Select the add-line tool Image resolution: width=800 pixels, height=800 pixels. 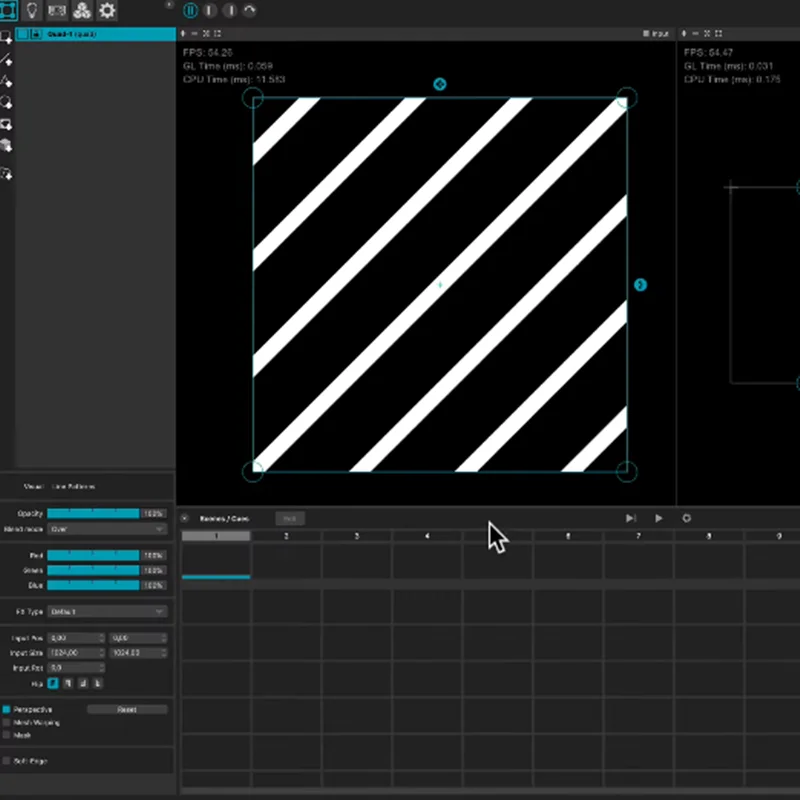click(x=6, y=60)
